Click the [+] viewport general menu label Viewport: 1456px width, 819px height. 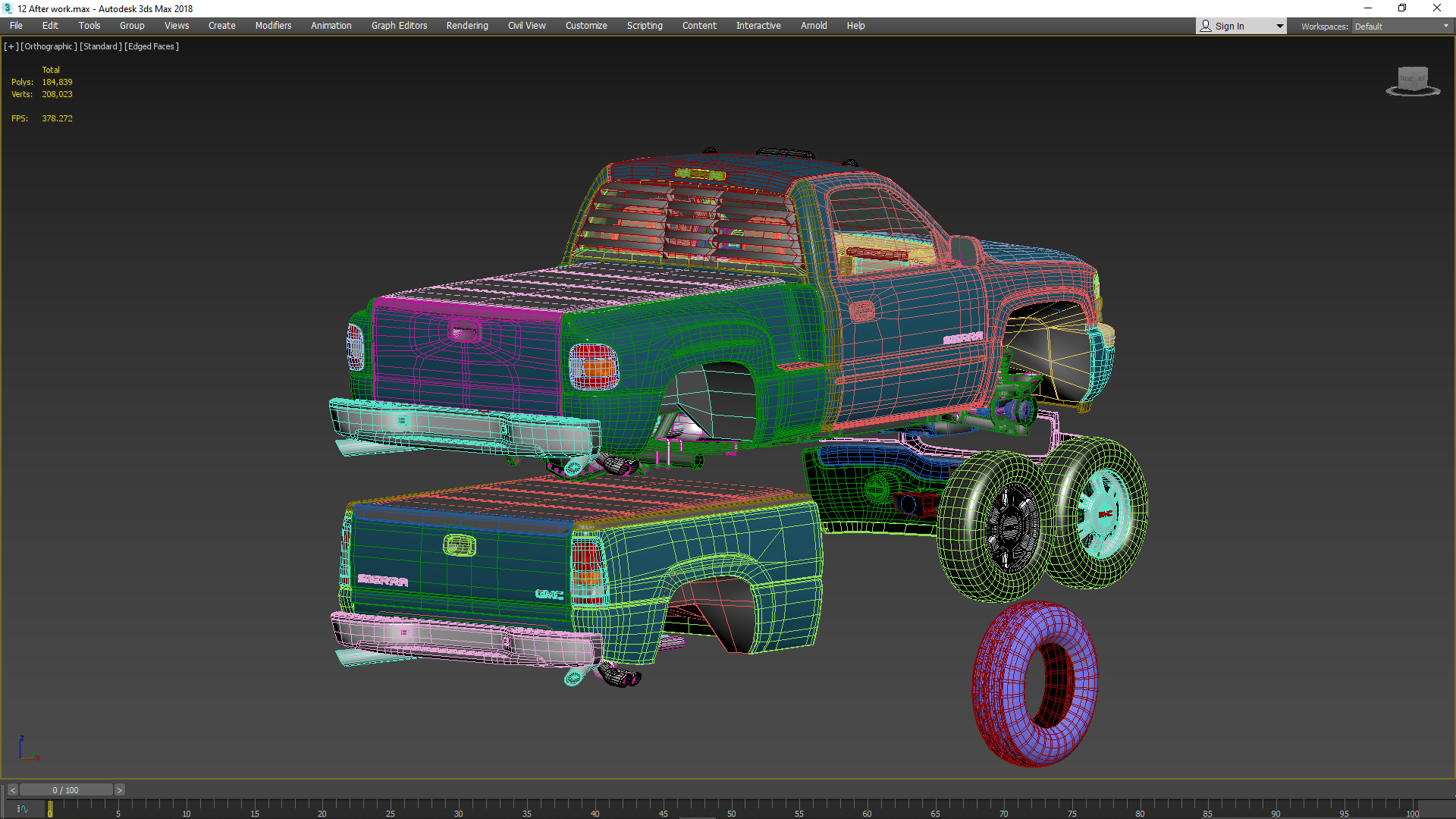[11, 46]
